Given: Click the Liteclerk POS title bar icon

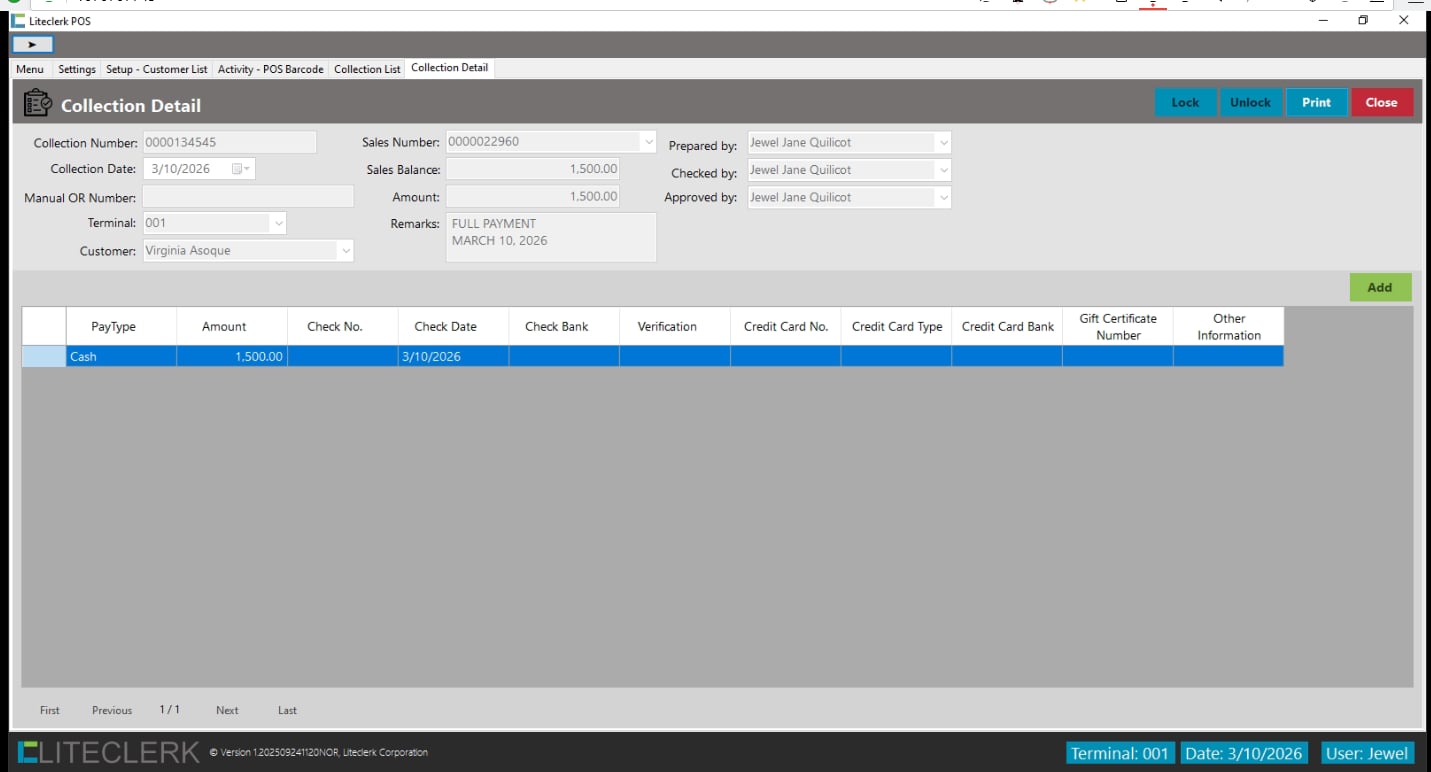Looking at the screenshot, I should (x=18, y=20).
